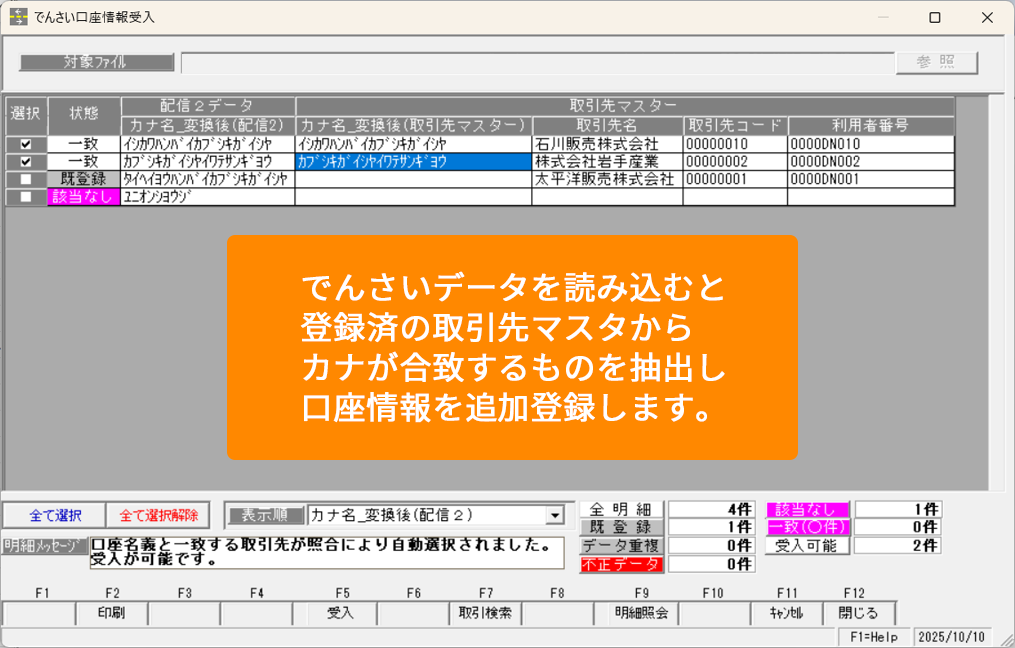Click the red 不正データ filter label

coord(620,564)
